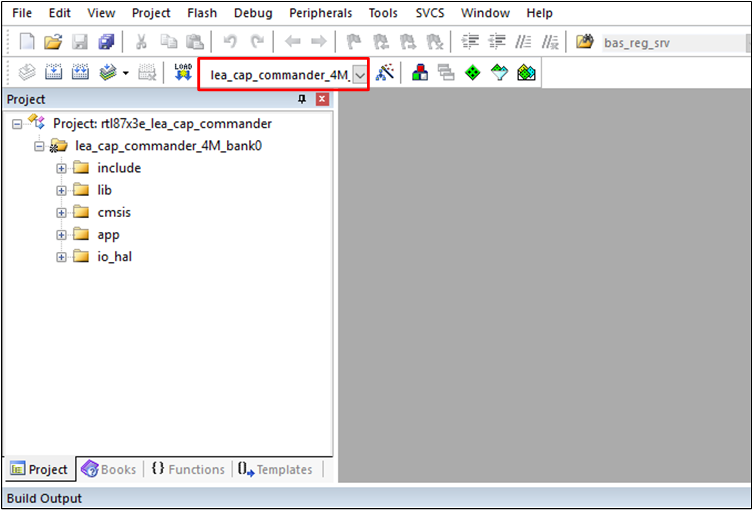Click the Rebuild all targets icon
This screenshot has height=510, width=753.
80,73
